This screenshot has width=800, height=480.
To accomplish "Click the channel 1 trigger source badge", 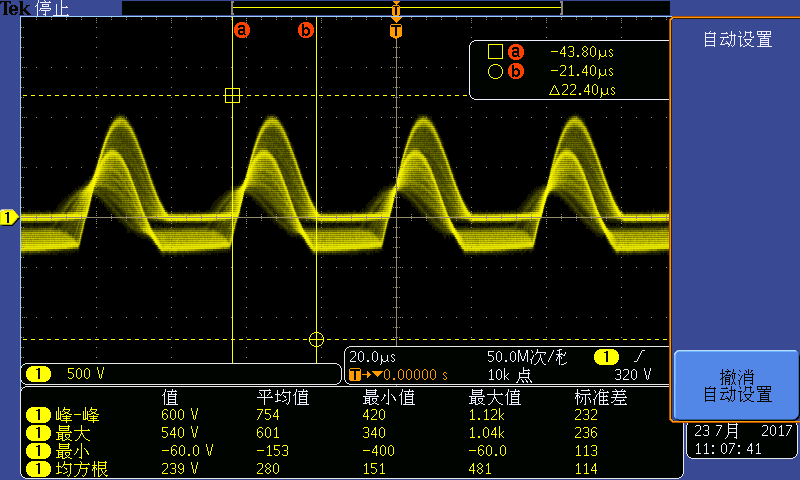I will 606,357.
